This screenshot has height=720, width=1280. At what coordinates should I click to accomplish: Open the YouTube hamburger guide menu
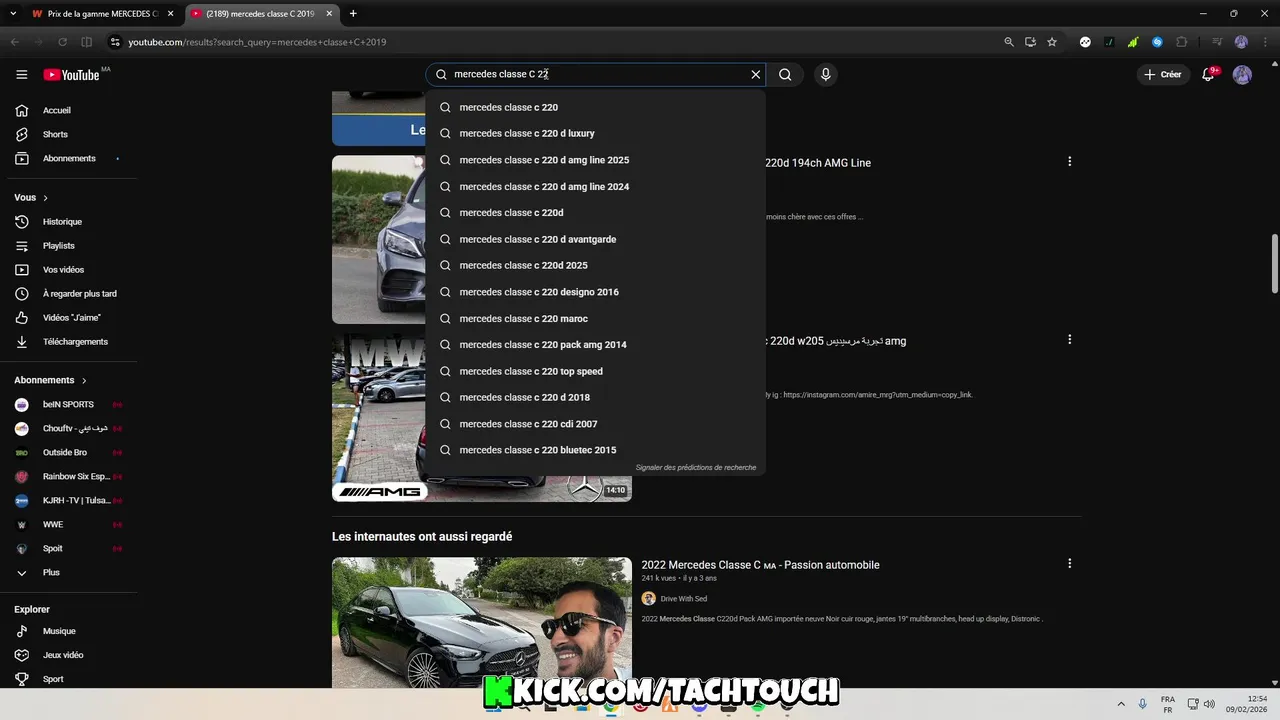(21, 74)
